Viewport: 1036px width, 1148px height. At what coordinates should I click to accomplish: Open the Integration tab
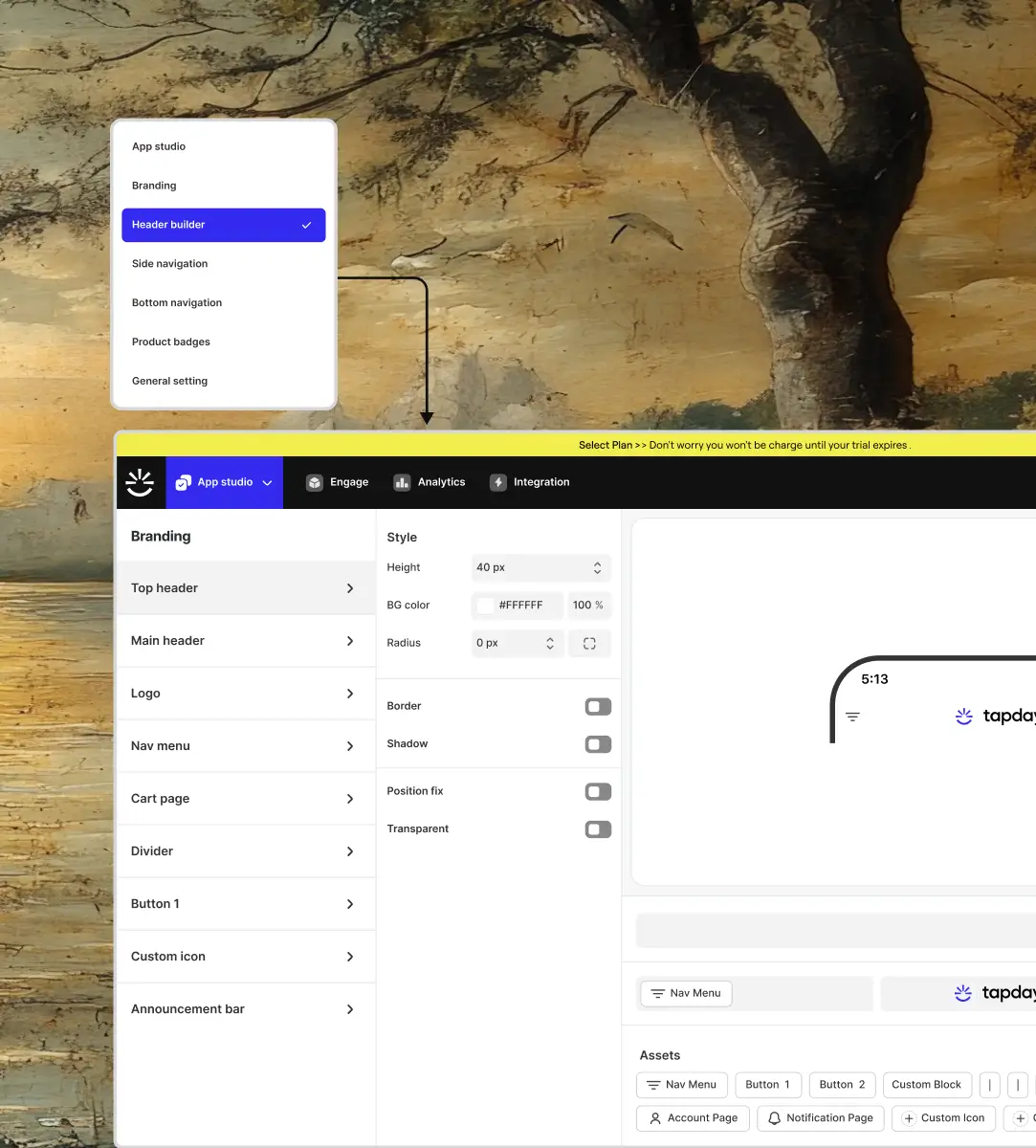pyautogui.click(x=530, y=483)
